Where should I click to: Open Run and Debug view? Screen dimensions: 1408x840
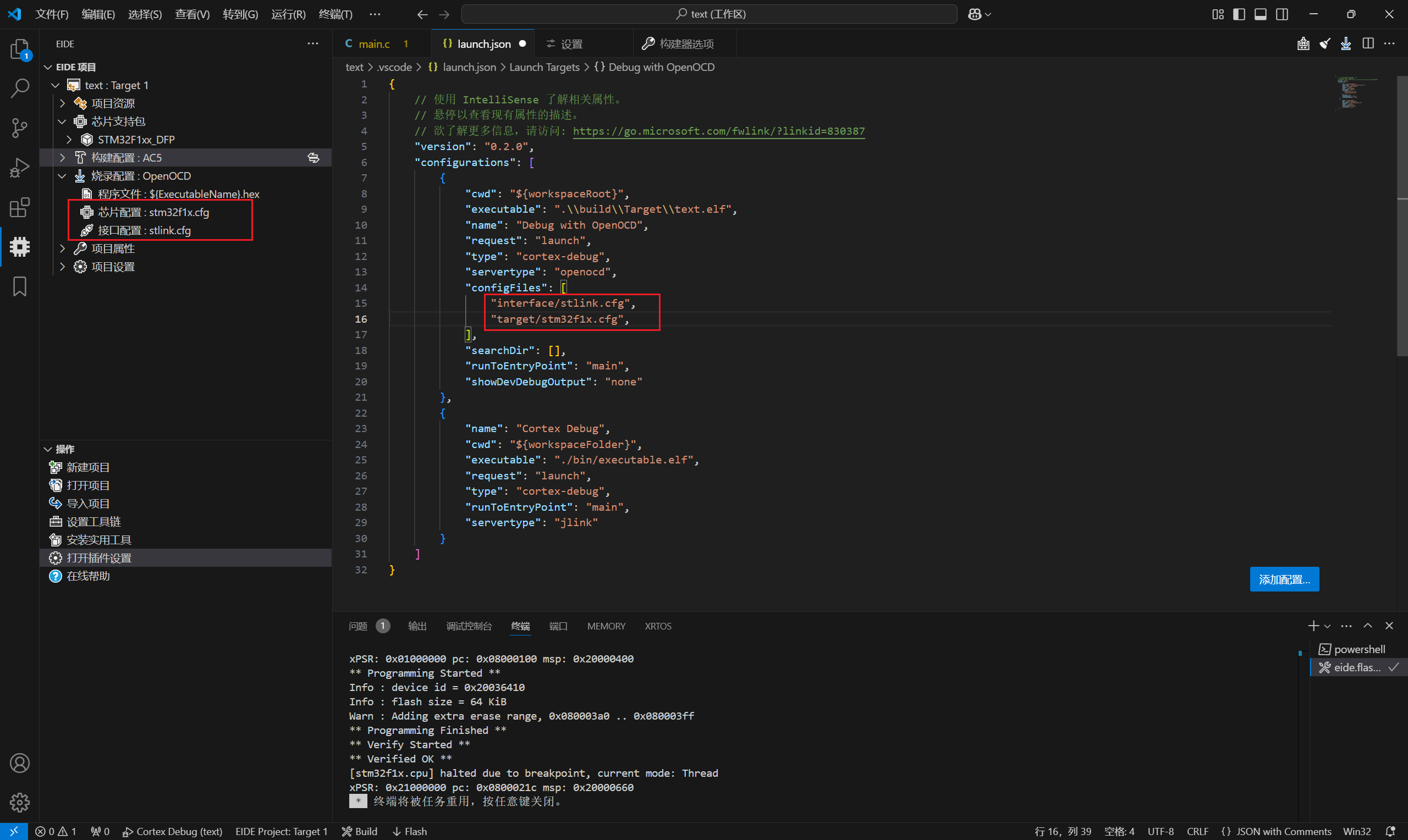(20, 168)
